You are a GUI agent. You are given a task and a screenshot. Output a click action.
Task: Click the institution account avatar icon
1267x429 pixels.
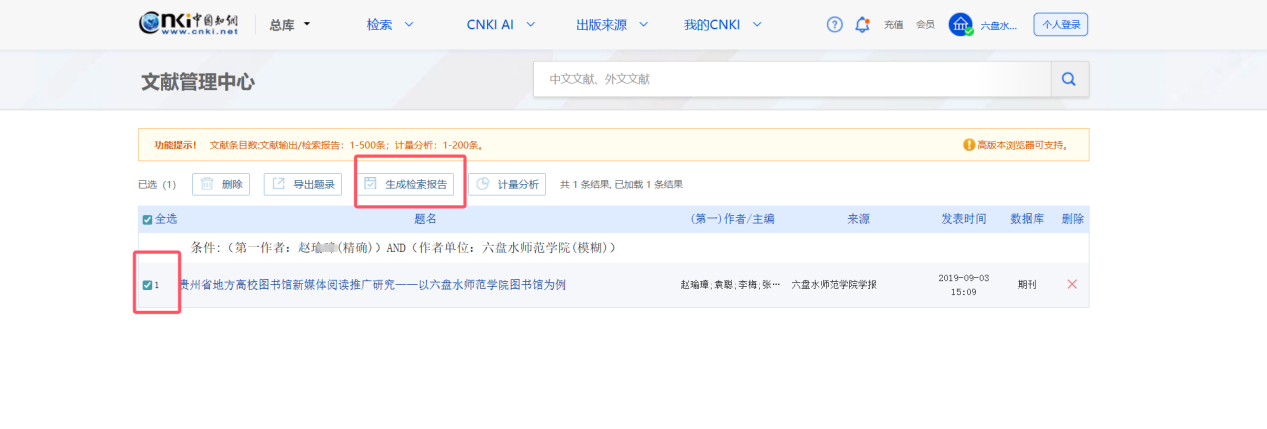tap(960, 25)
